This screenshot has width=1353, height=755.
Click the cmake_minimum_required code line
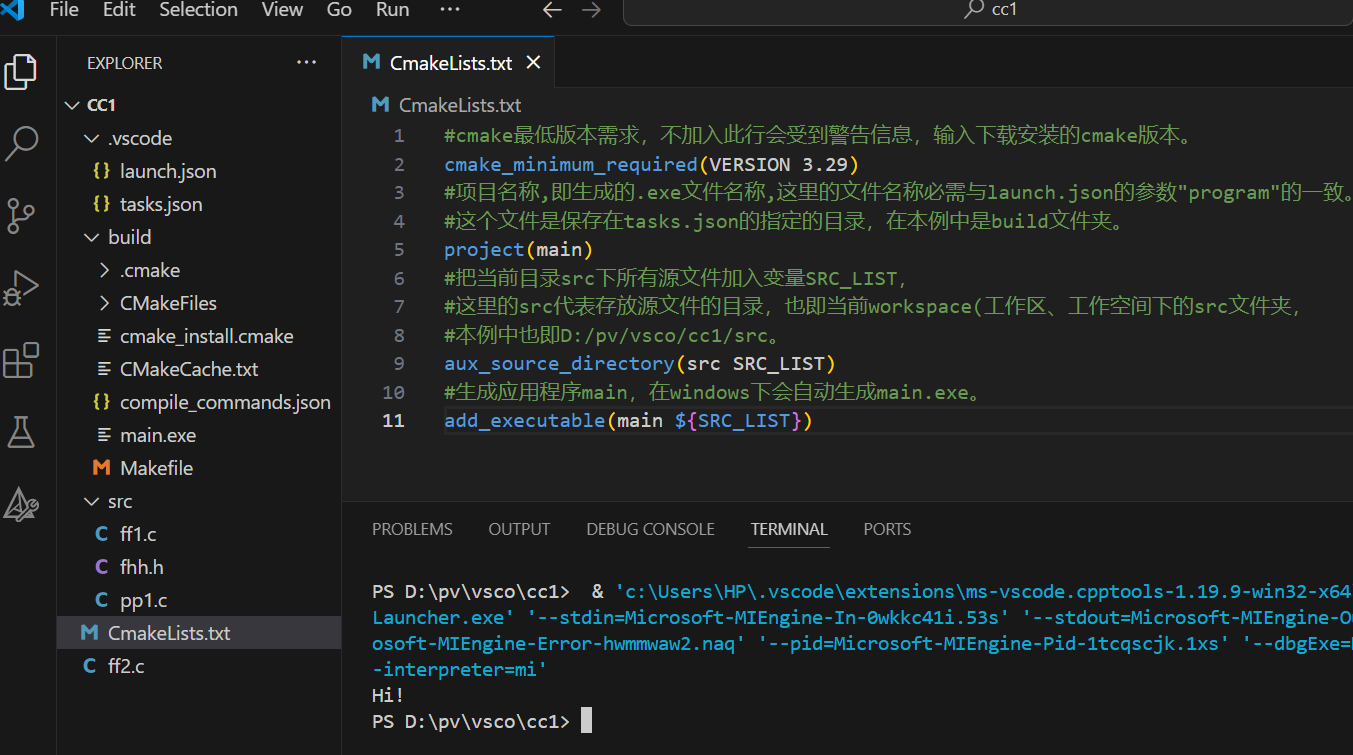point(651,164)
